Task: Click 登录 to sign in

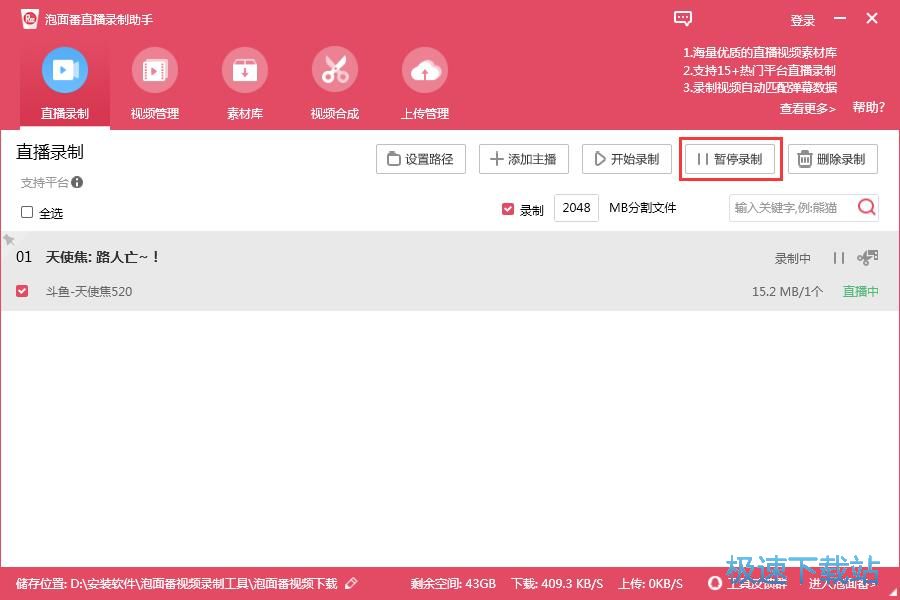Action: 802,21
